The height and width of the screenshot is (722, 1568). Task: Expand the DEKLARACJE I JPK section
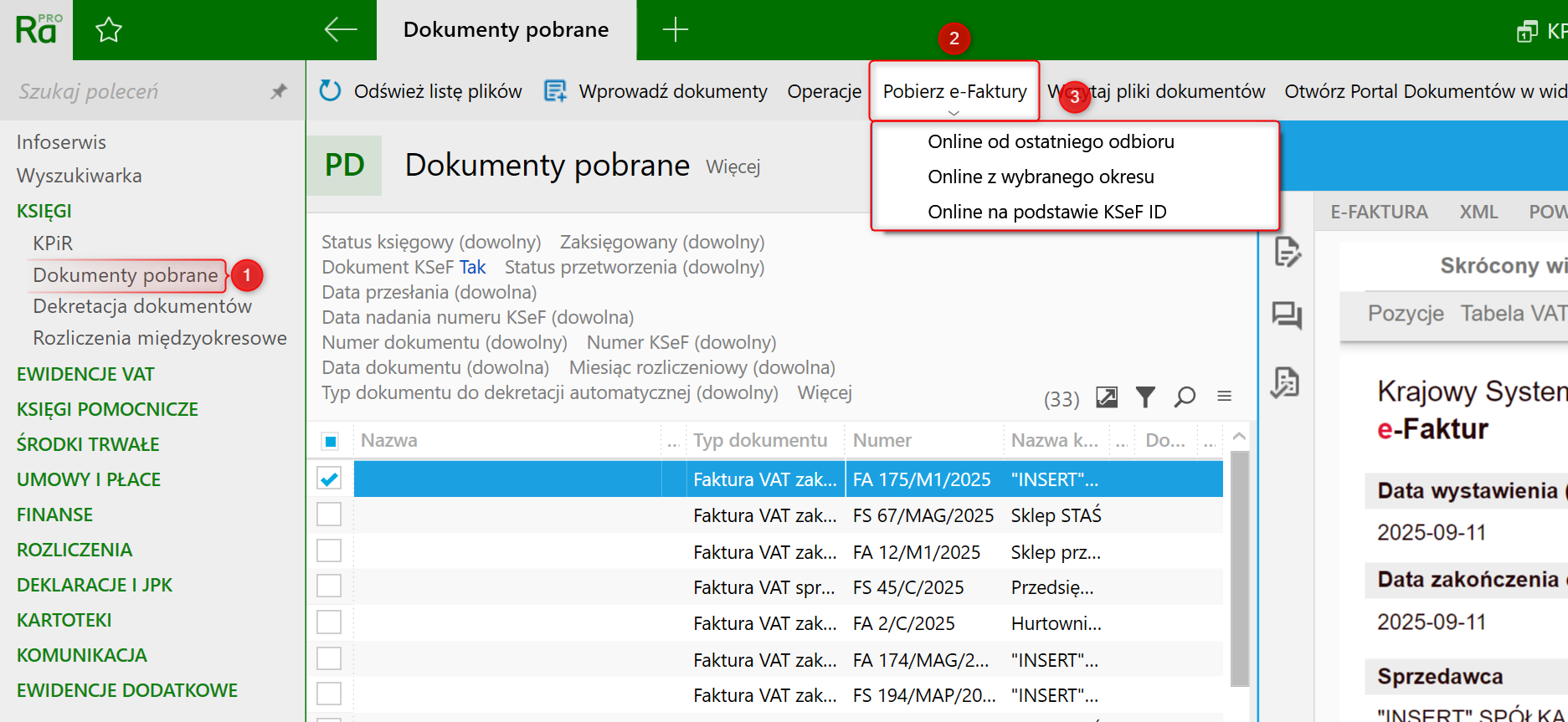(x=95, y=585)
